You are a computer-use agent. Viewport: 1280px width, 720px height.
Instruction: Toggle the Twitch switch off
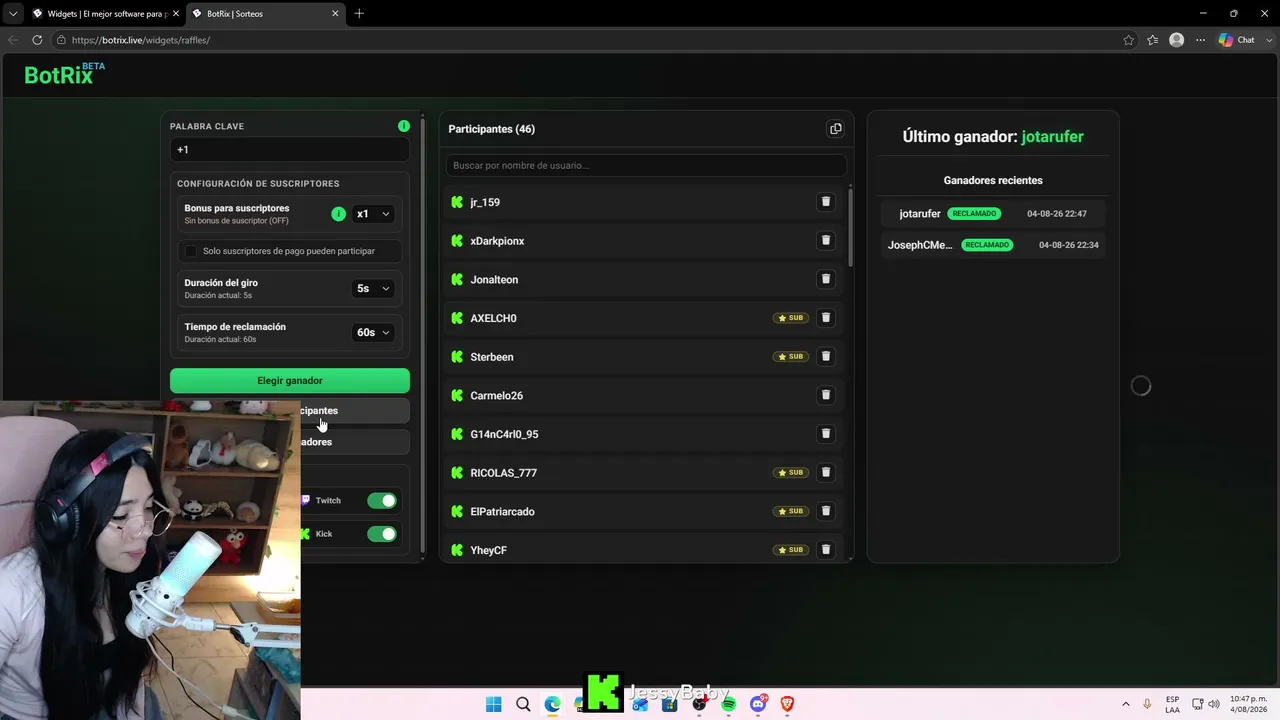click(382, 500)
